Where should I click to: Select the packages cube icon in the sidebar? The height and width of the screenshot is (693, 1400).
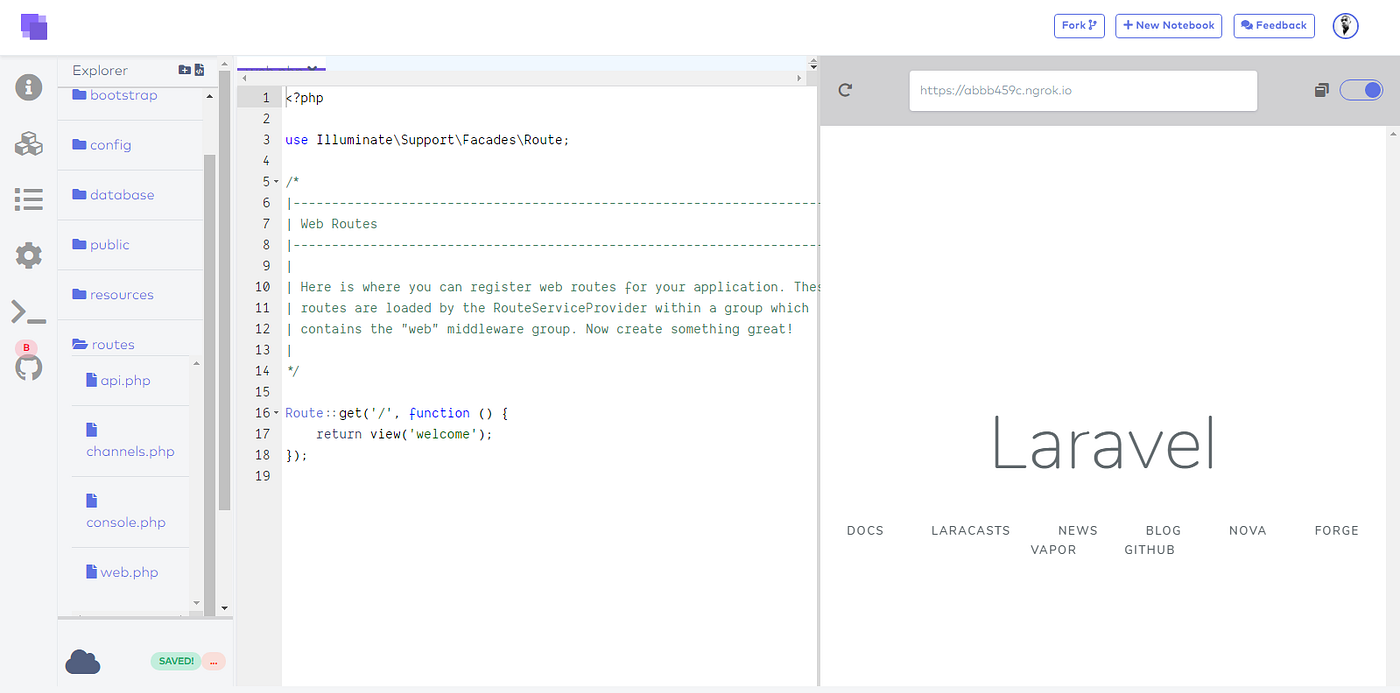[x=28, y=143]
